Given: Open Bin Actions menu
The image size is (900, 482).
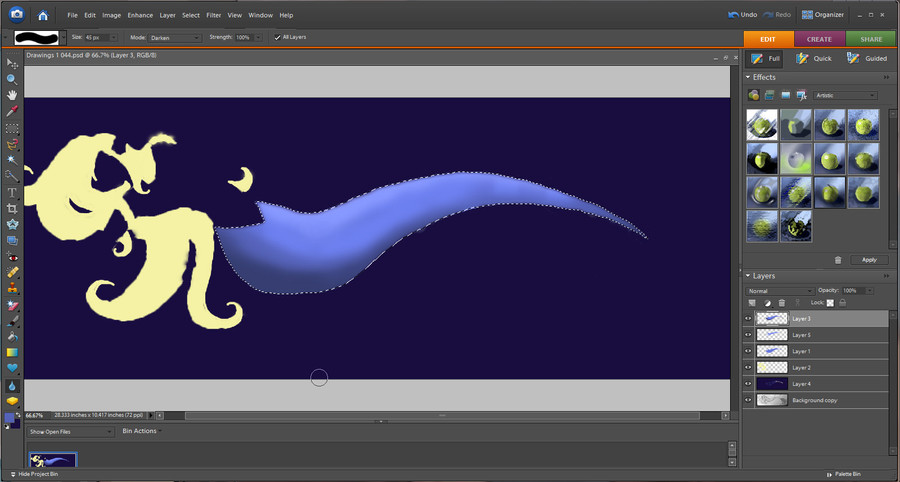Looking at the screenshot, I should point(141,431).
